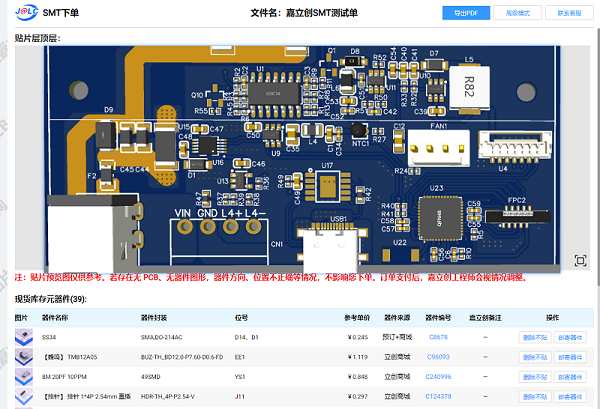Open component number C96093 link
This screenshot has width=600, height=409.
[438, 357]
